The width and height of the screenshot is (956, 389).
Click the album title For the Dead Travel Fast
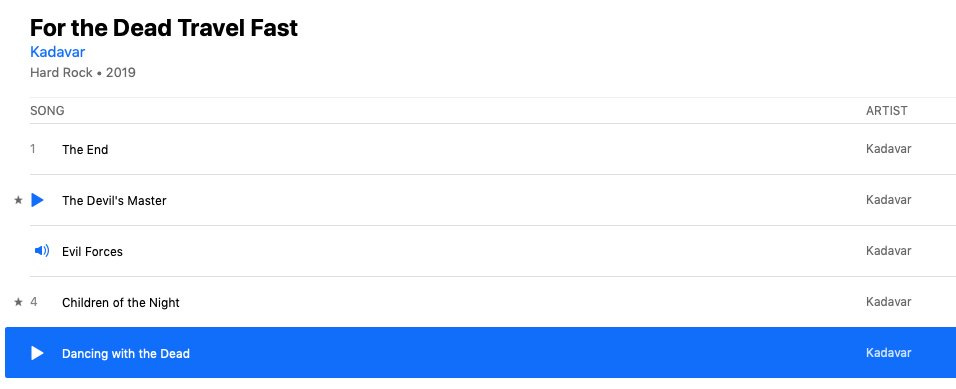164,28
